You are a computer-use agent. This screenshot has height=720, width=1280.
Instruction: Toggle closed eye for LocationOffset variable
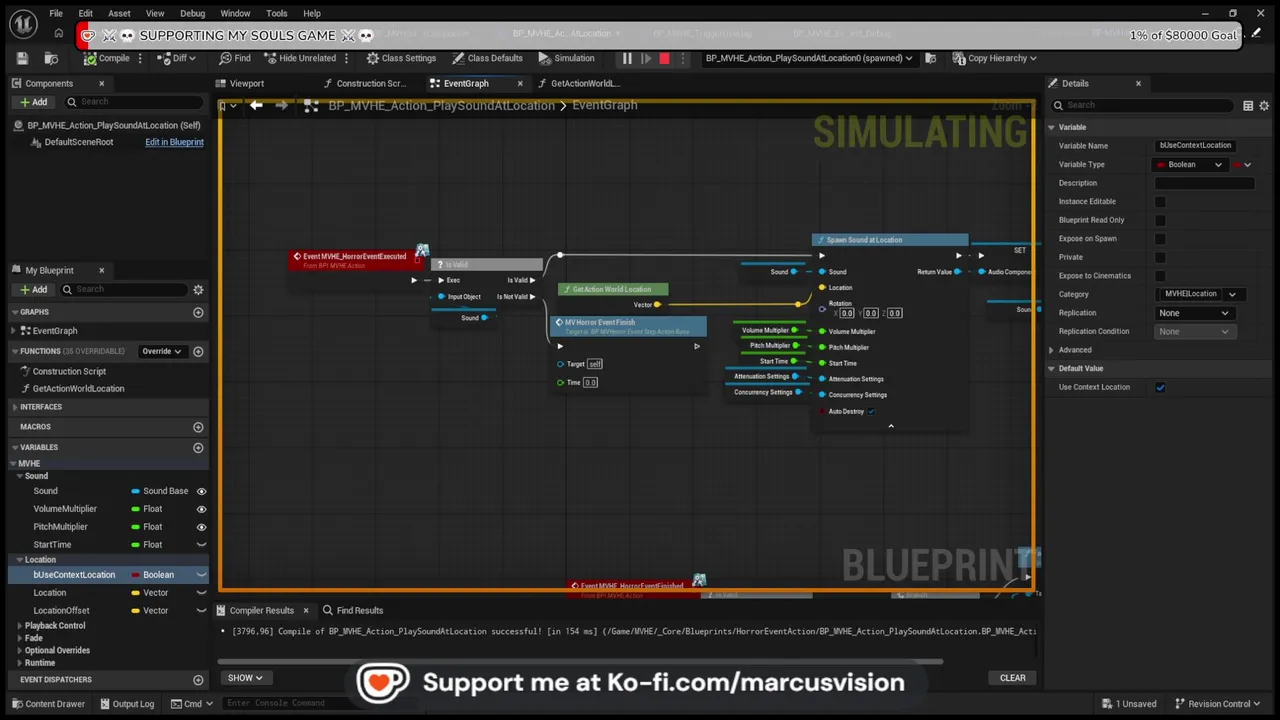(201, 611)
